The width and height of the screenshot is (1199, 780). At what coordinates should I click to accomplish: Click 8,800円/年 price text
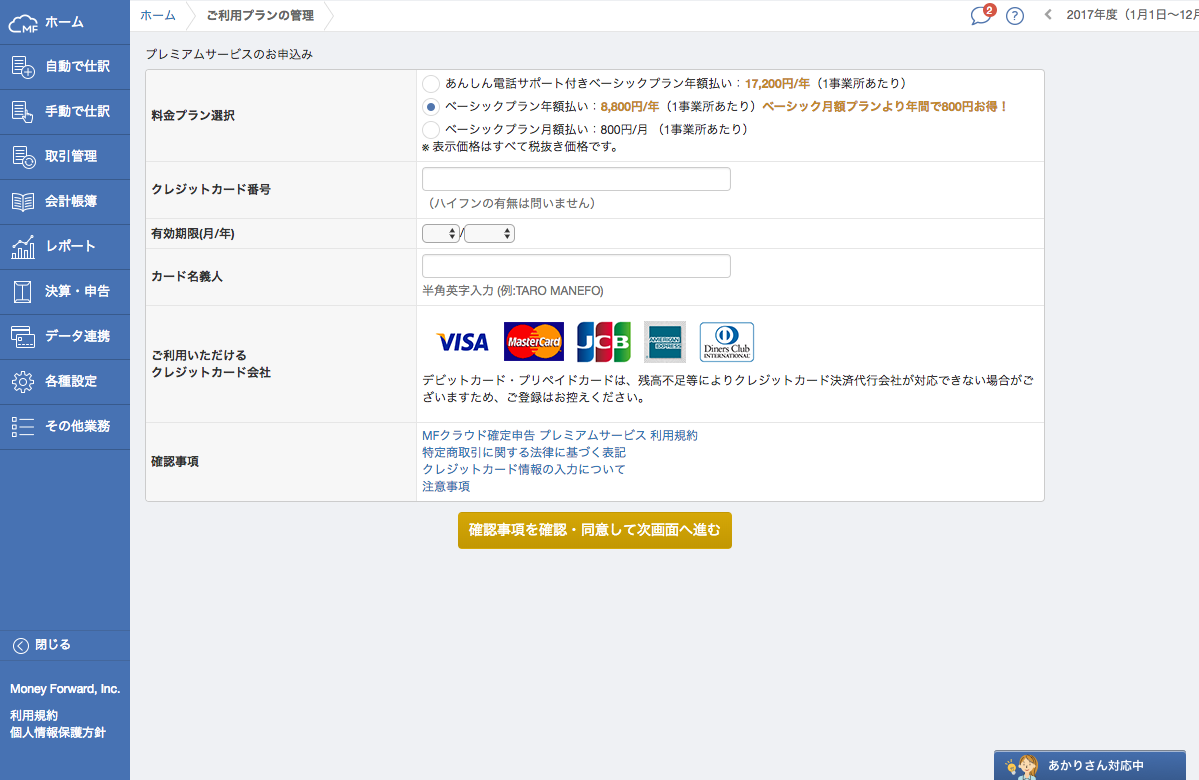tap(629, 106)
